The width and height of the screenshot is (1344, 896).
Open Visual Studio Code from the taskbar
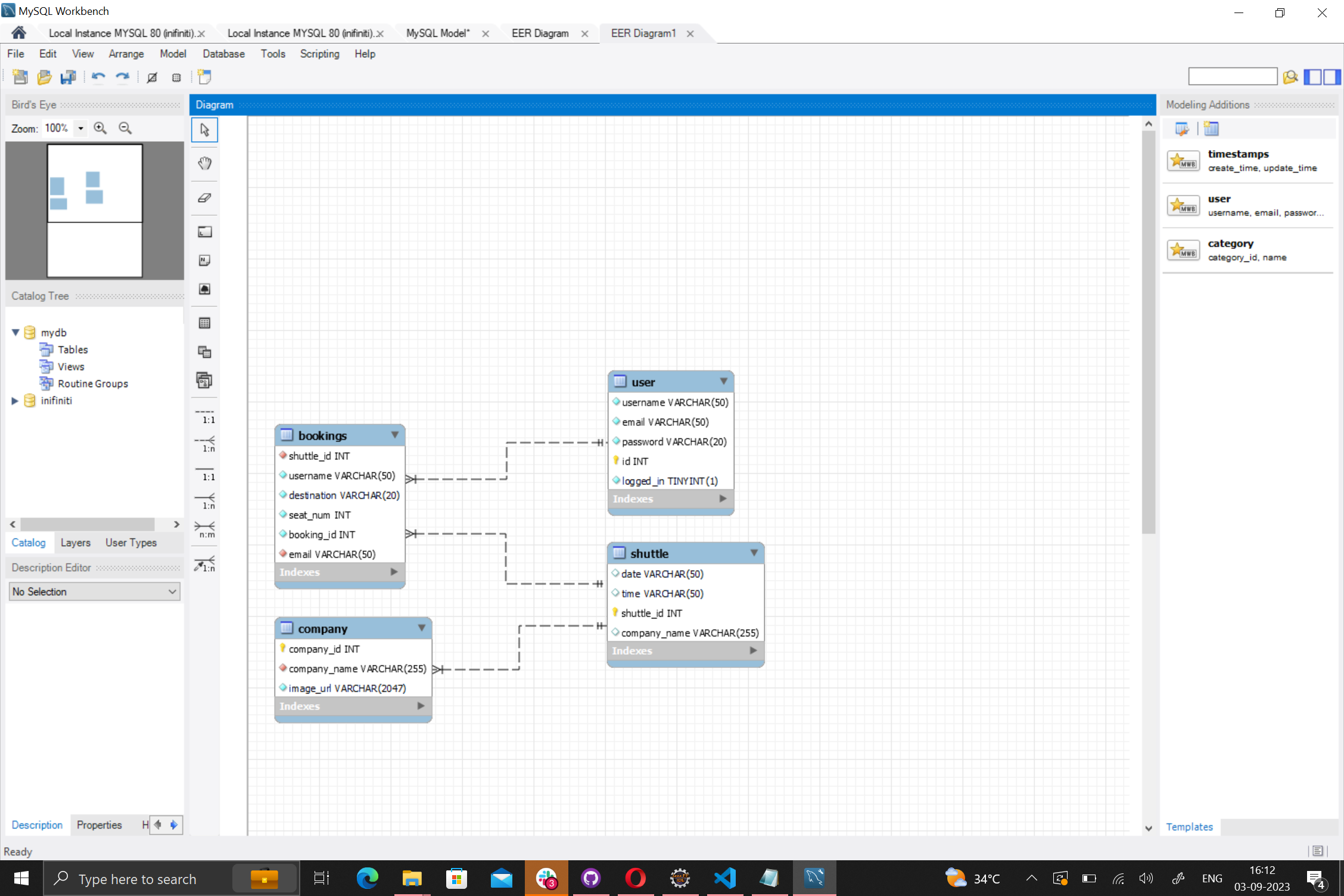[x=724, y=878]
